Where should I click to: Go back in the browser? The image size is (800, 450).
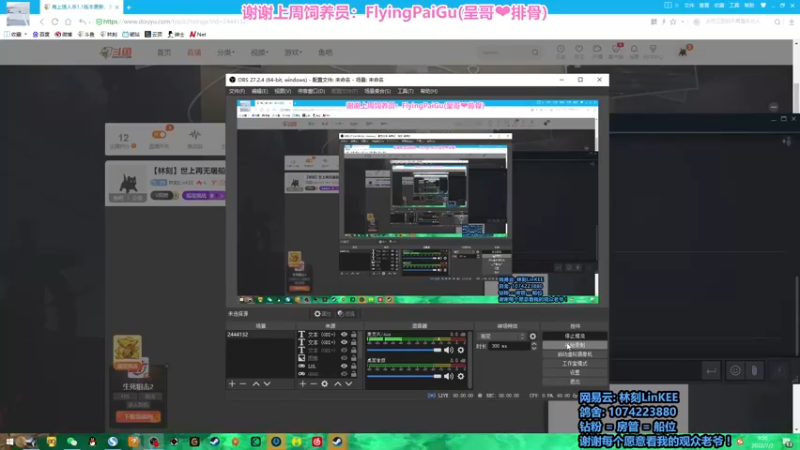pos(42,22)
